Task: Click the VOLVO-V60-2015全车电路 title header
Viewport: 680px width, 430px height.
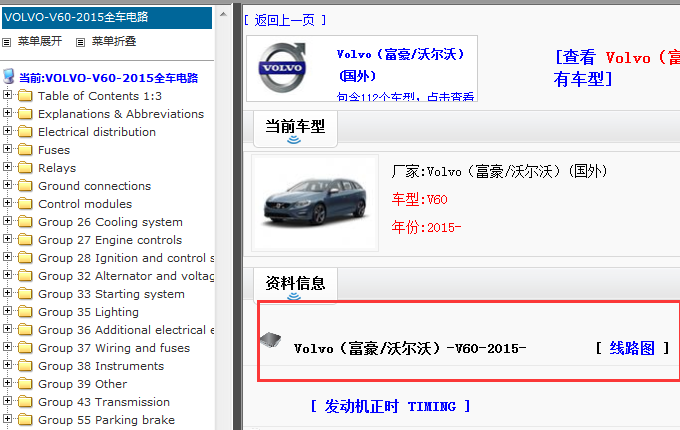Action: [107, 17]
